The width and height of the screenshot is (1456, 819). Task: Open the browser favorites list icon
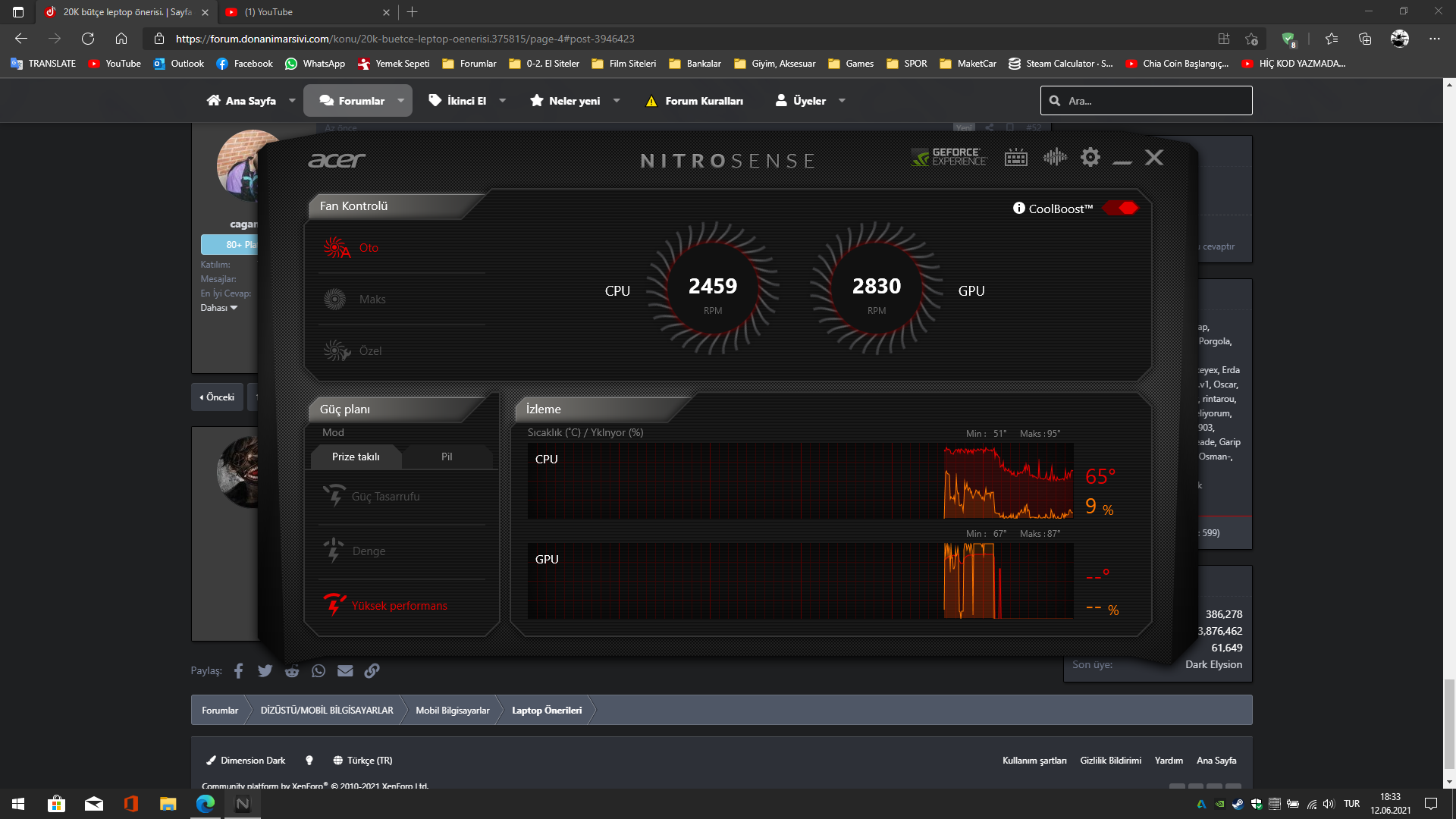[x=1332, y=39]
